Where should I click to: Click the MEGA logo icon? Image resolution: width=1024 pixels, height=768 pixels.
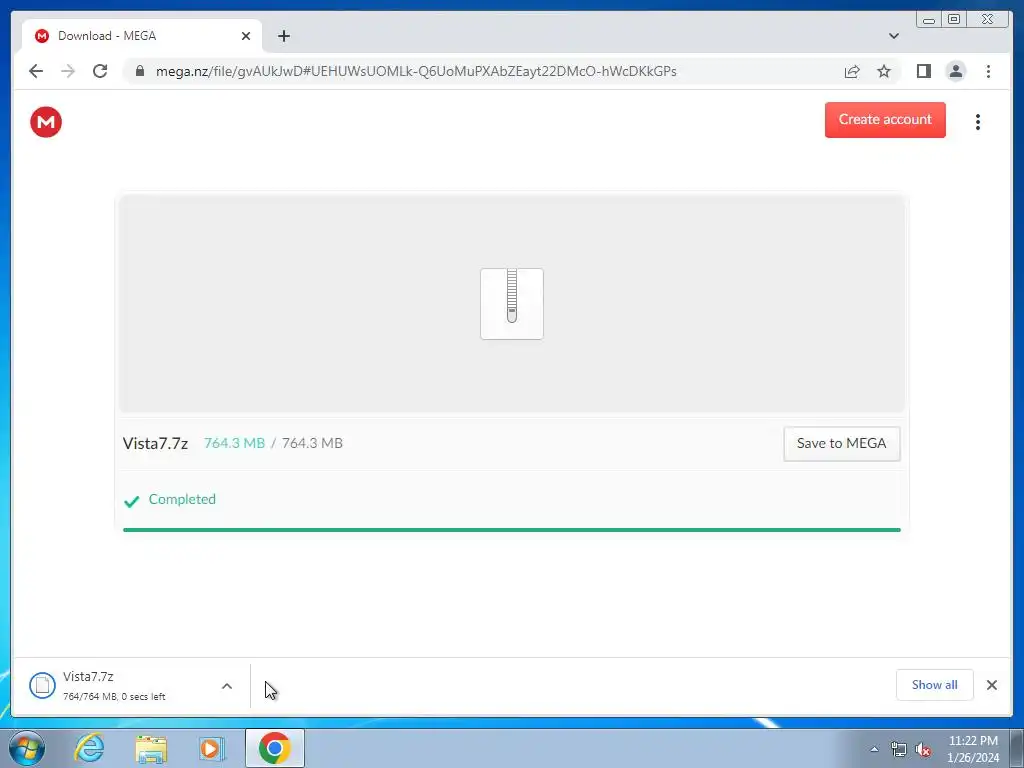click(46, 122)
